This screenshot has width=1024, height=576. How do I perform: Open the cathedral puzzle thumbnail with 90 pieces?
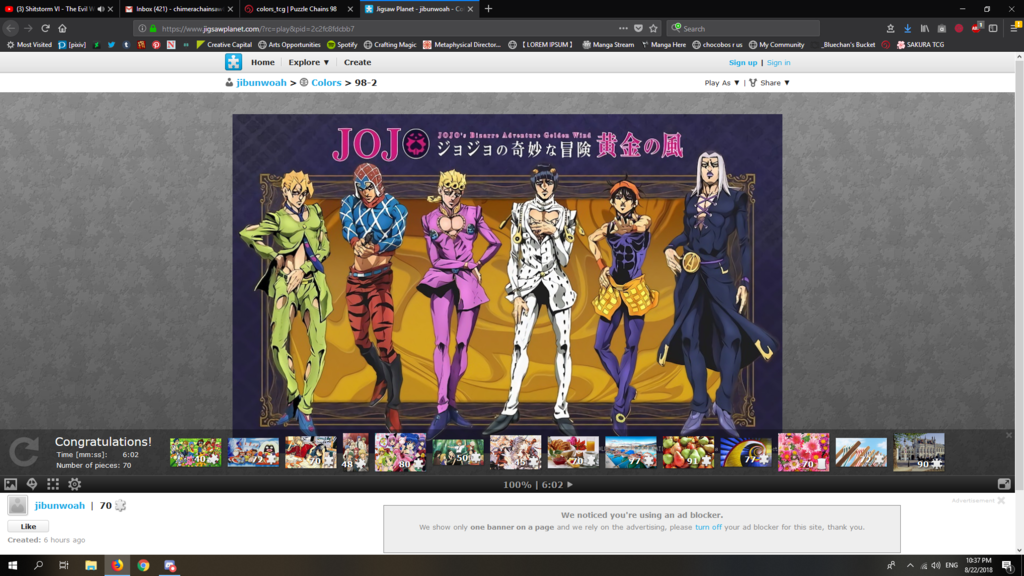918,452
